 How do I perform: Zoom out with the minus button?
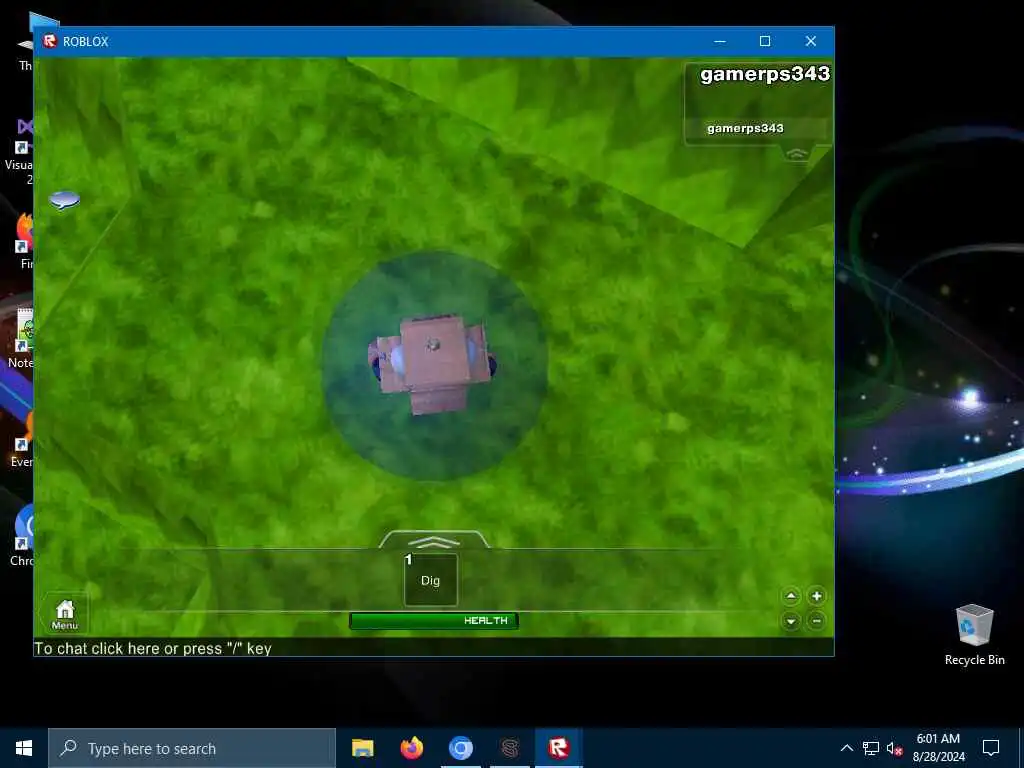tap(816, 620)
